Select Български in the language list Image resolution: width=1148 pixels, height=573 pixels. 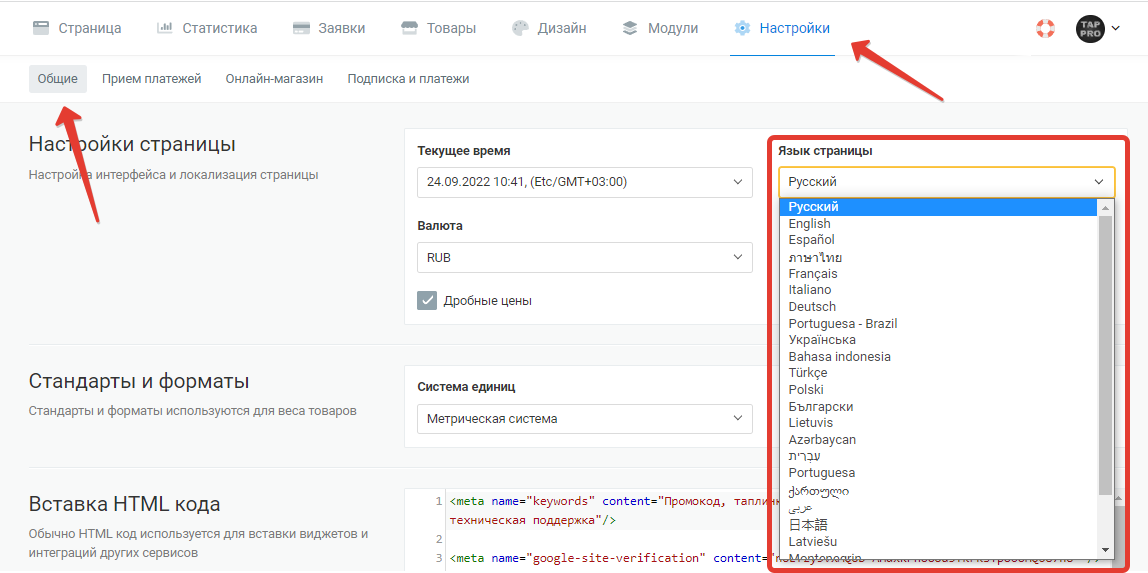coord(939,407)
